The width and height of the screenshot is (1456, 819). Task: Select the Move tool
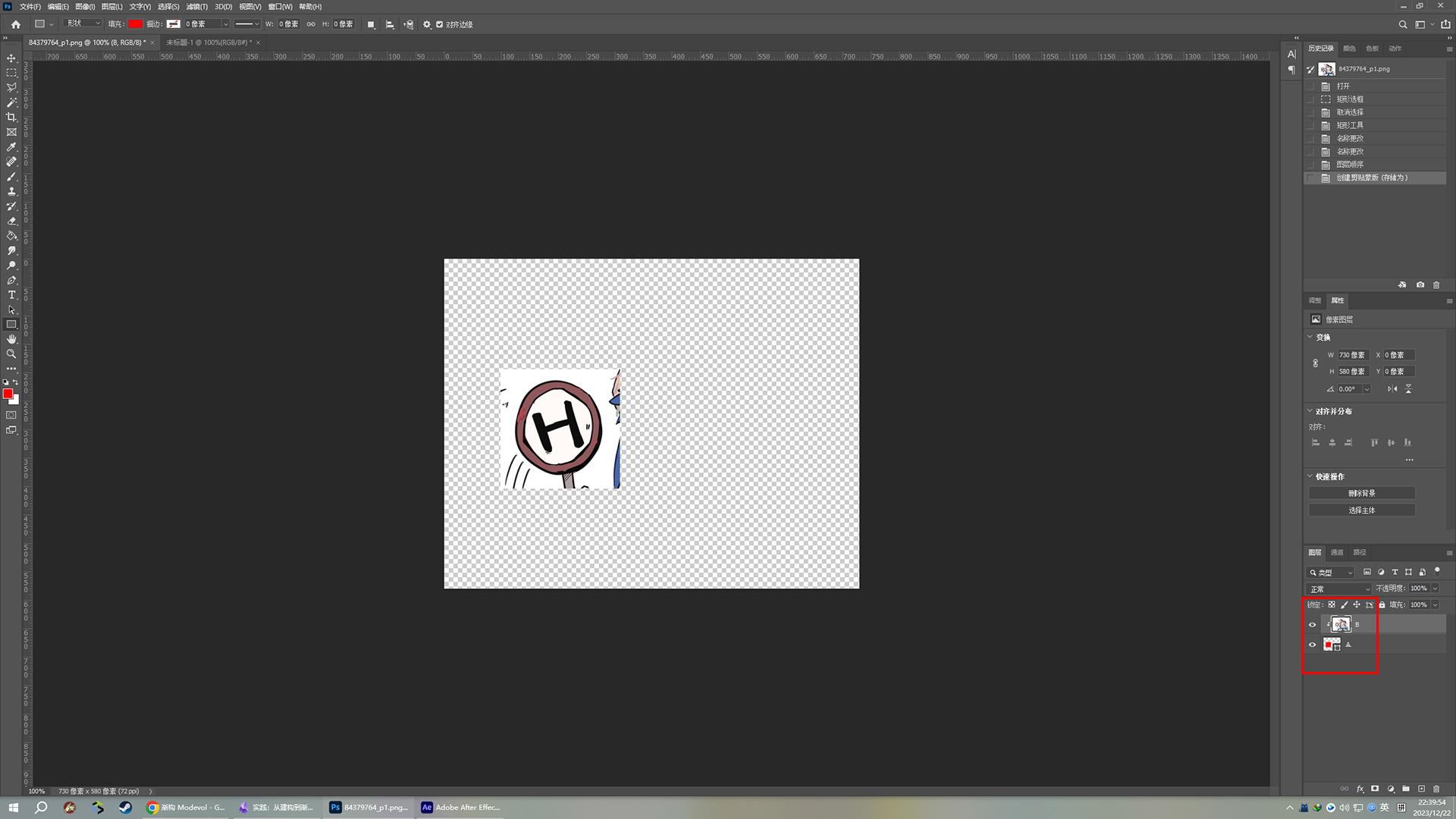point(11,58)
